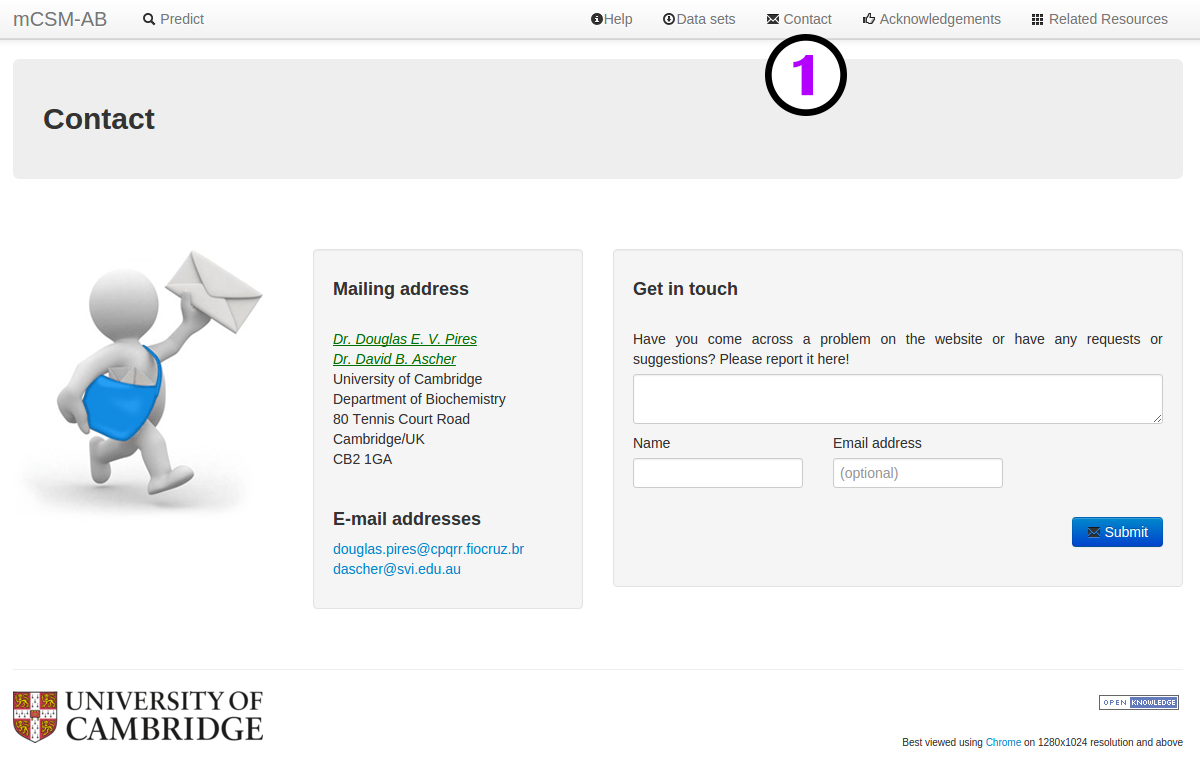Screen dimensions: 1200x757
Task: Click the download icon beside Data sets
Action: (x=669, y=19)
